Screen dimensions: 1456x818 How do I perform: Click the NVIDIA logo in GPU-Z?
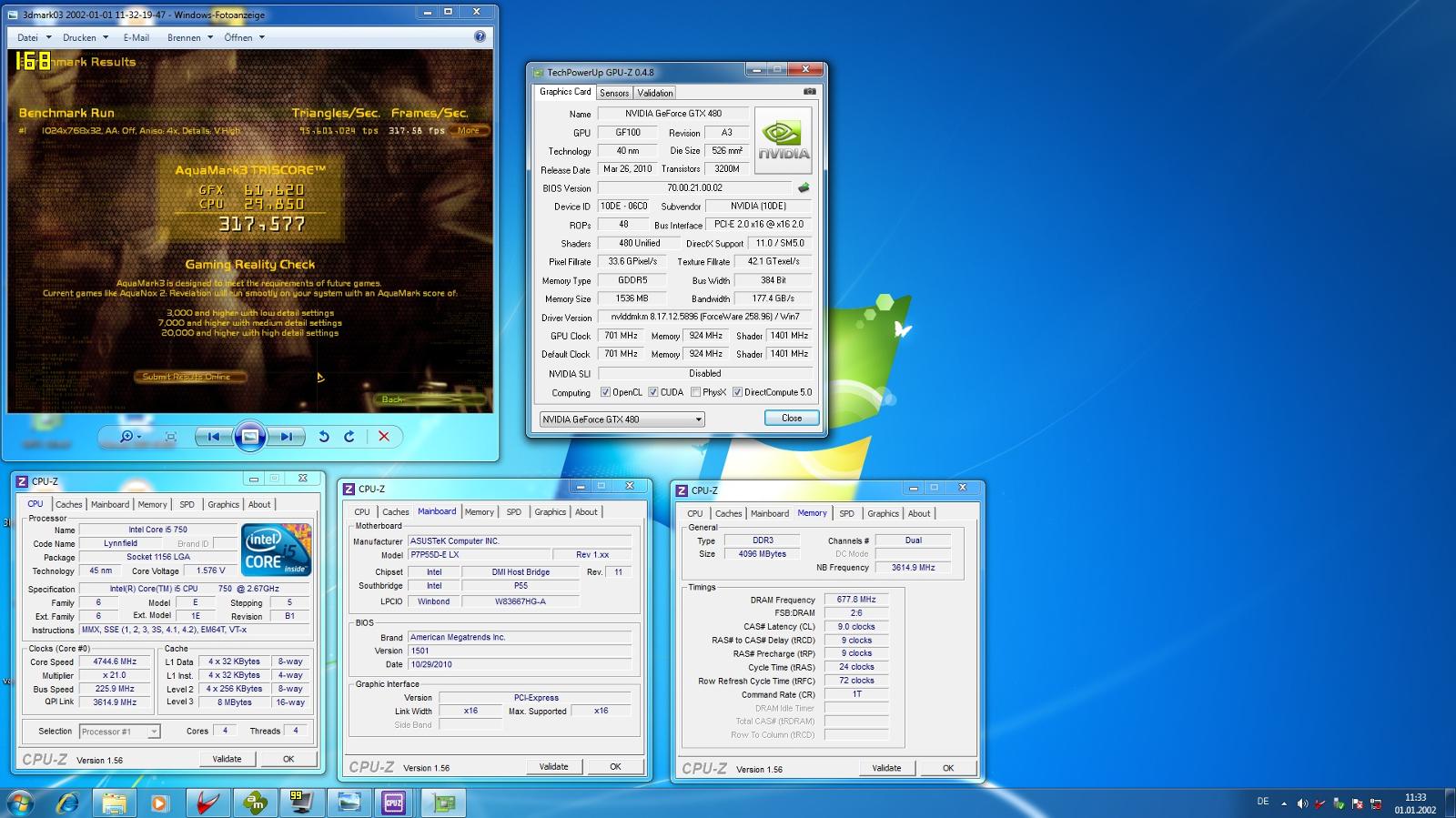click(x=783, y=140)
